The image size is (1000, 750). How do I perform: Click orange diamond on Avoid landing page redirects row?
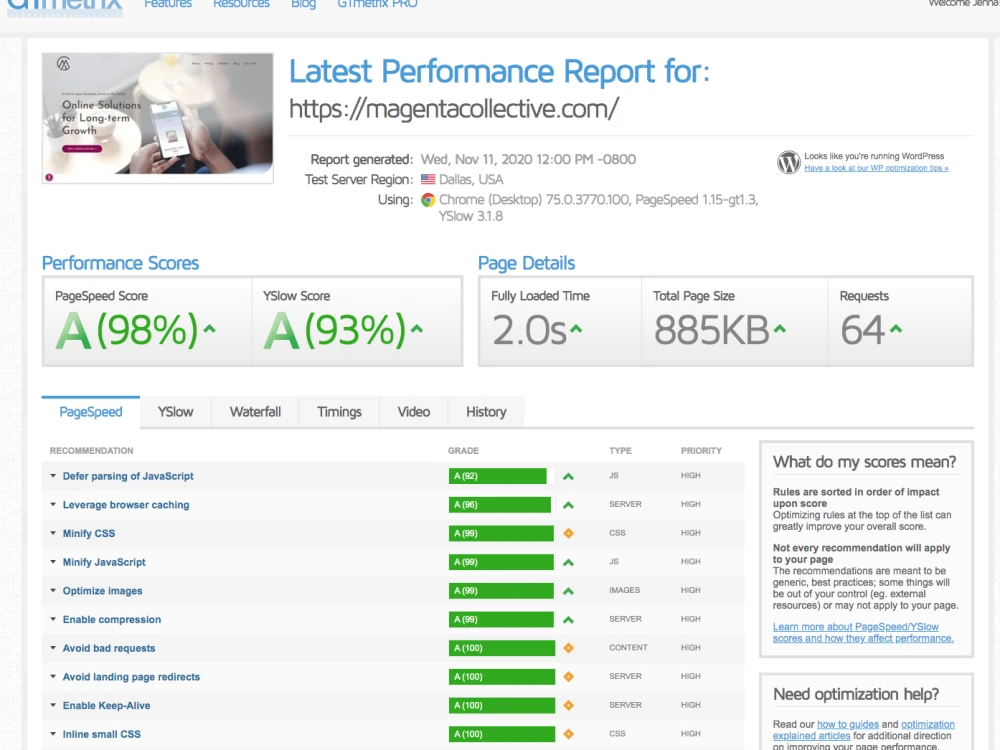[x=568, y=677]
